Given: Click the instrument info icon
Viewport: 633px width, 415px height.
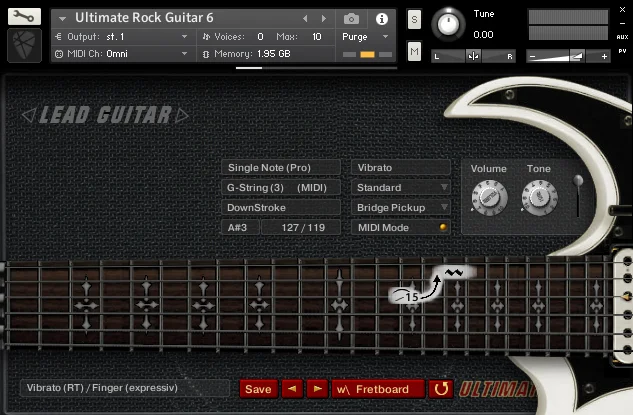Looking at the screenshot, I should coord(381,19).
